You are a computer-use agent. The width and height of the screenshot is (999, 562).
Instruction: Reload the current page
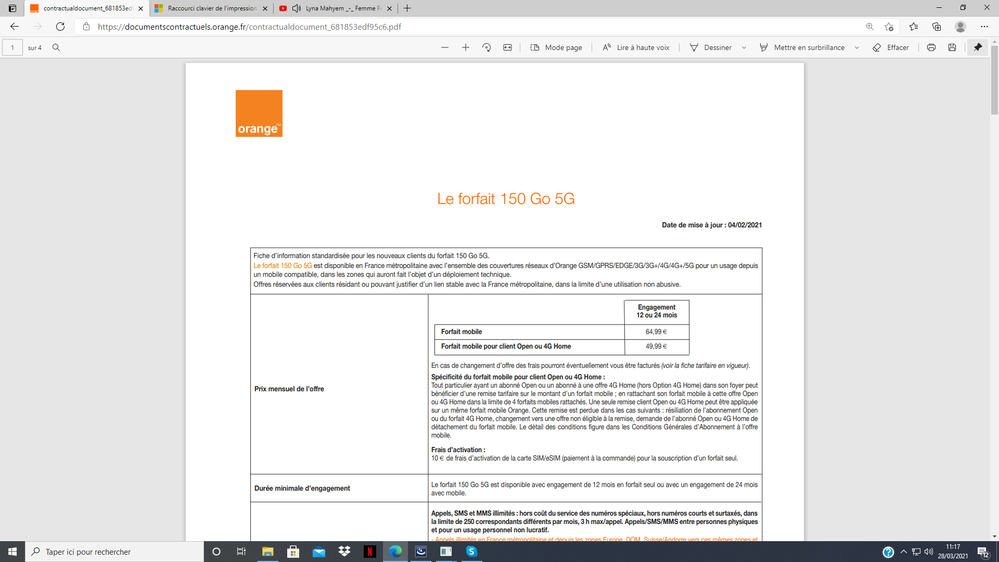60,27
